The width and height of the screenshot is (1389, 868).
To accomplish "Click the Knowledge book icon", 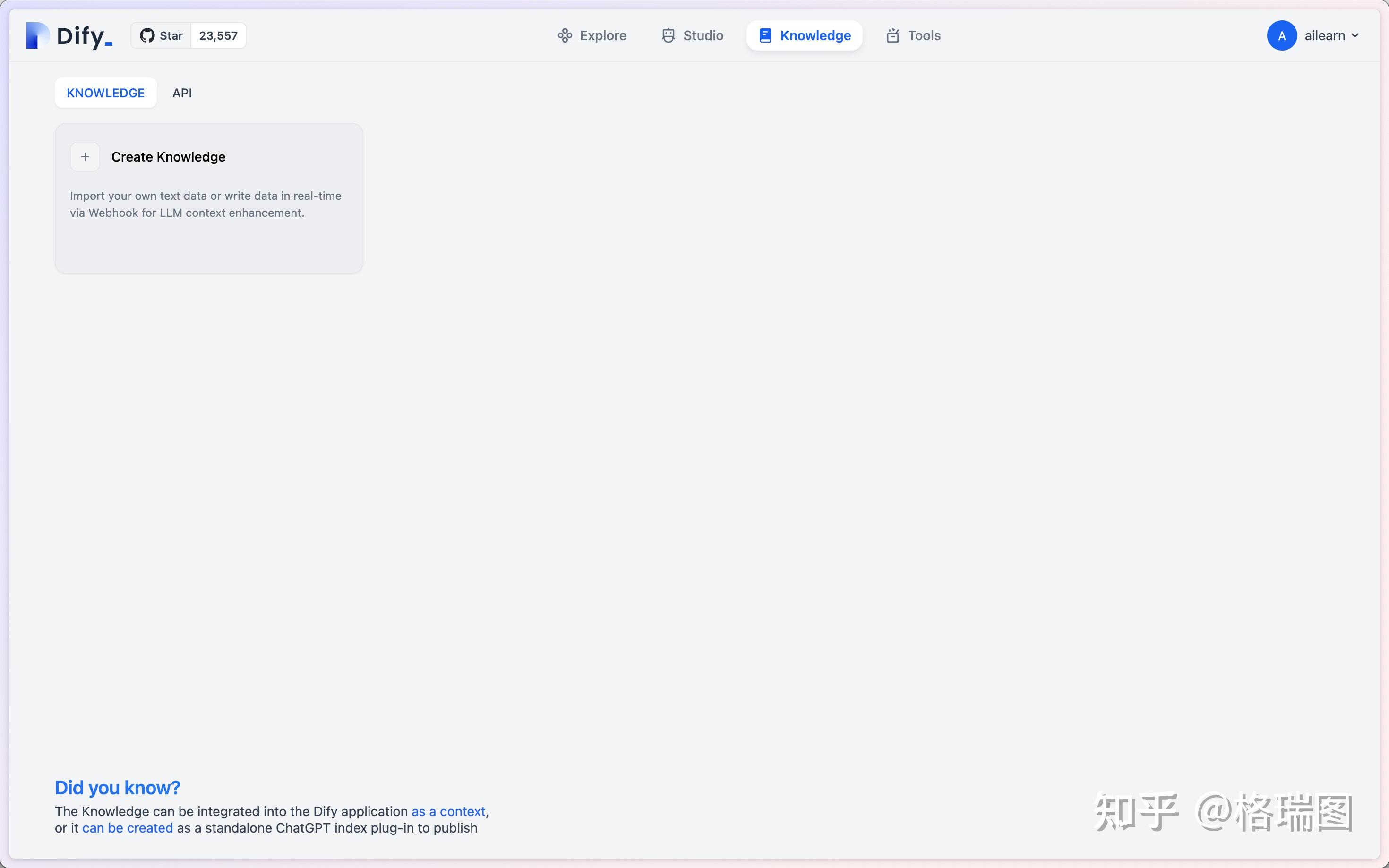I will coord(765,35).
